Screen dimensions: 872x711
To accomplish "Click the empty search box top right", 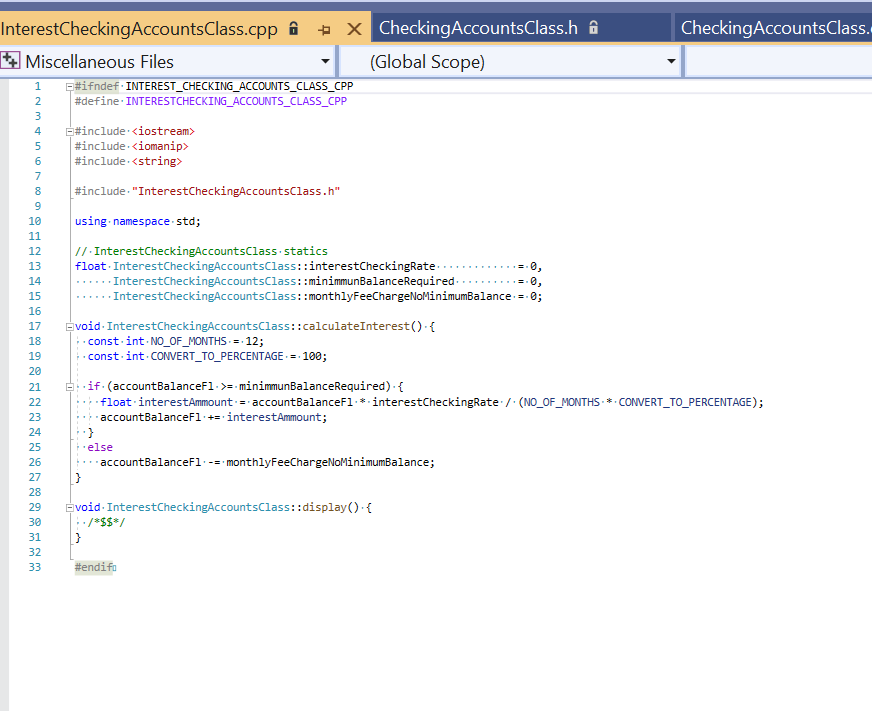I will [x=780, y=61].
